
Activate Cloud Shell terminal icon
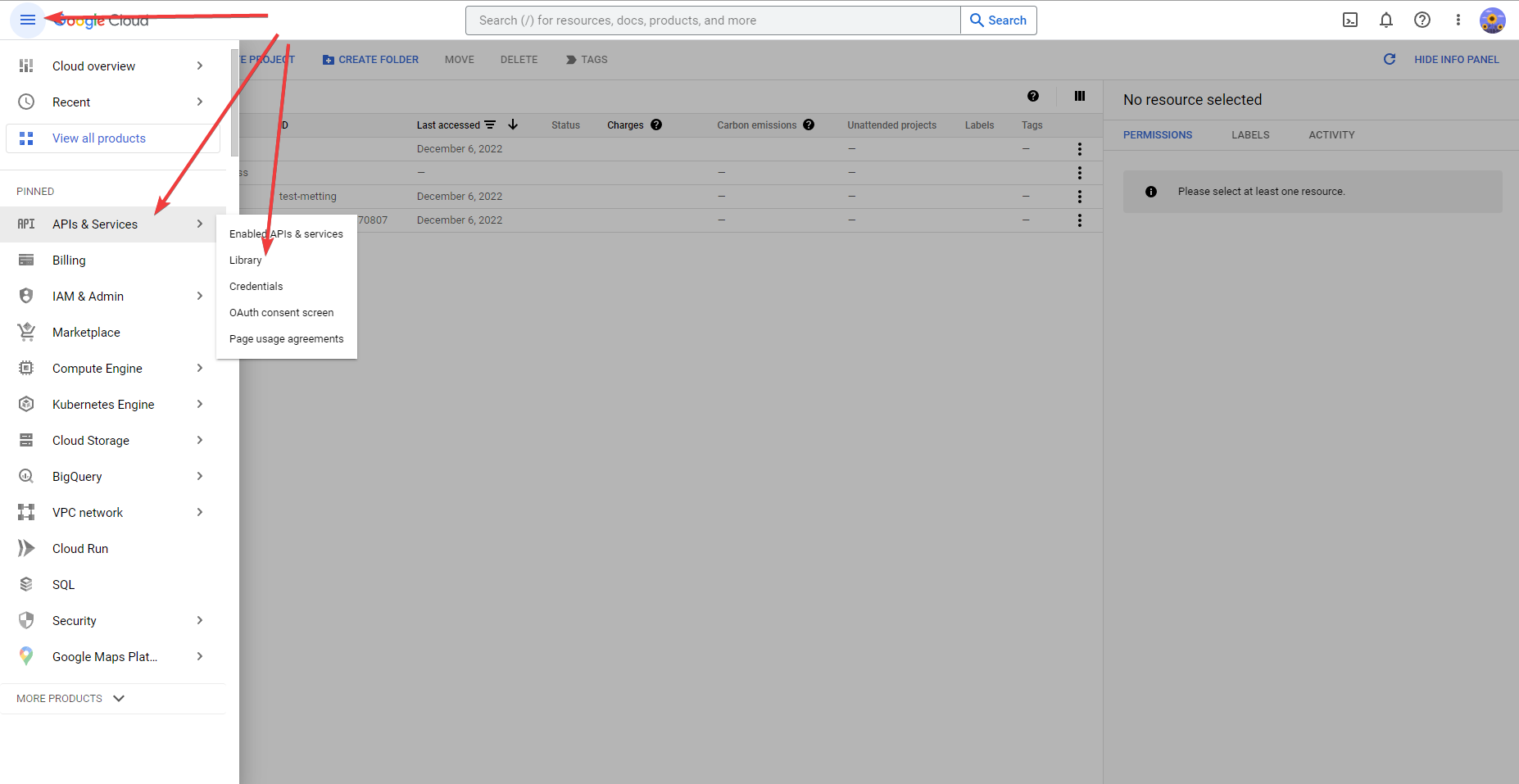click(1350, 20)
